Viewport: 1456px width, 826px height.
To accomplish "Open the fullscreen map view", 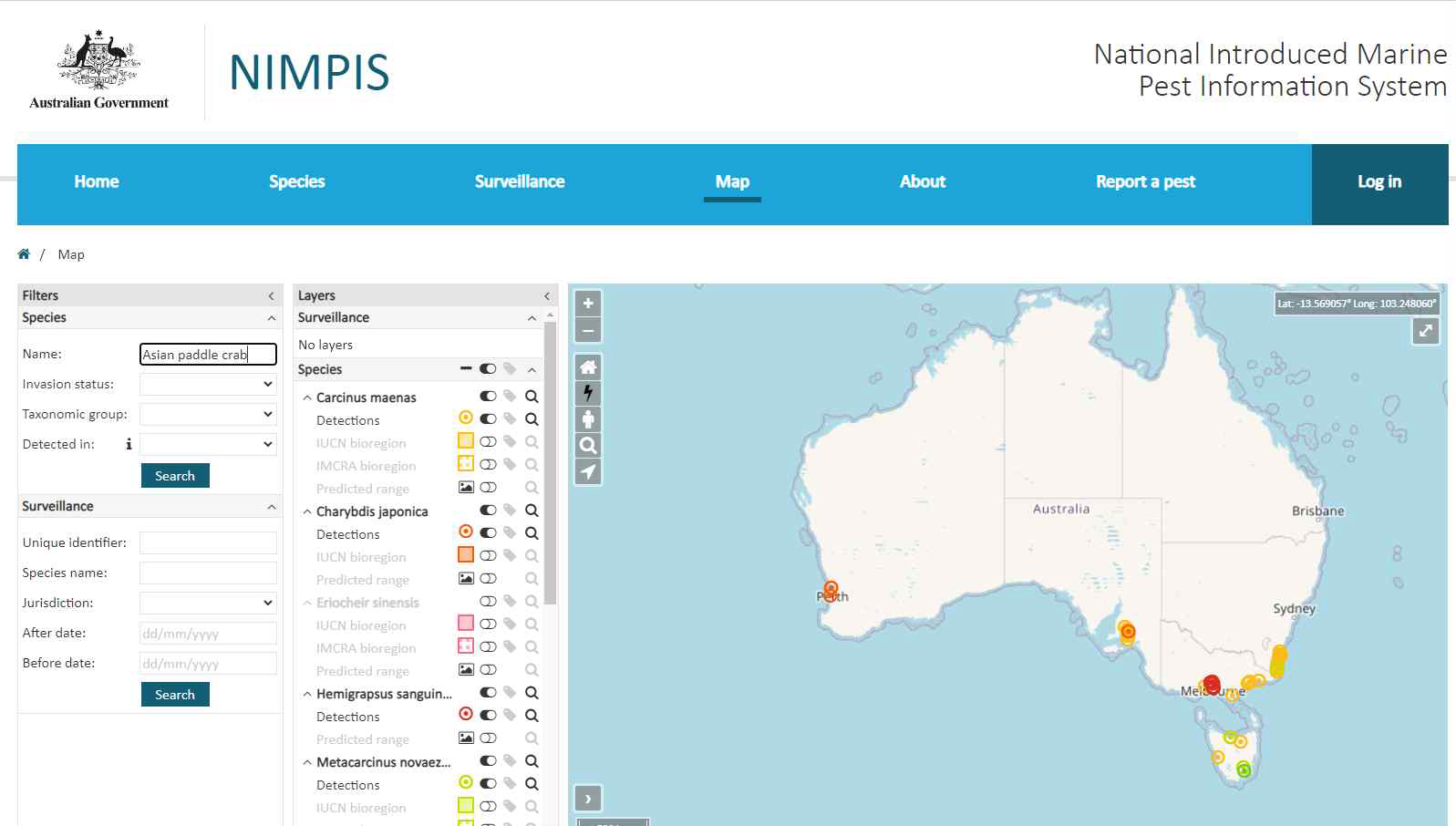I will coord(1426,331).
